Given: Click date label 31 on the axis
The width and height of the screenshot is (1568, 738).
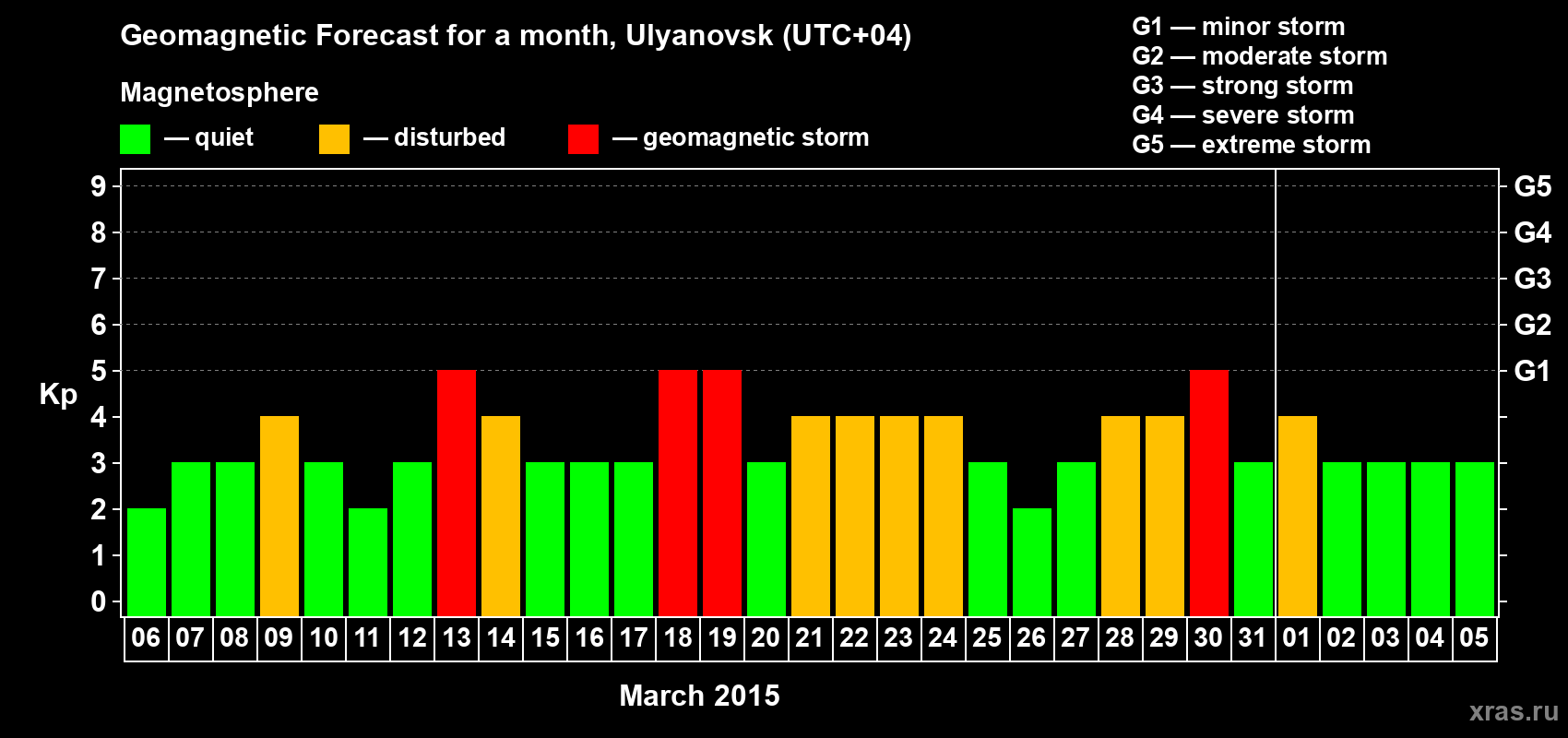Looking at the screenshot, I should point(1253,638).
